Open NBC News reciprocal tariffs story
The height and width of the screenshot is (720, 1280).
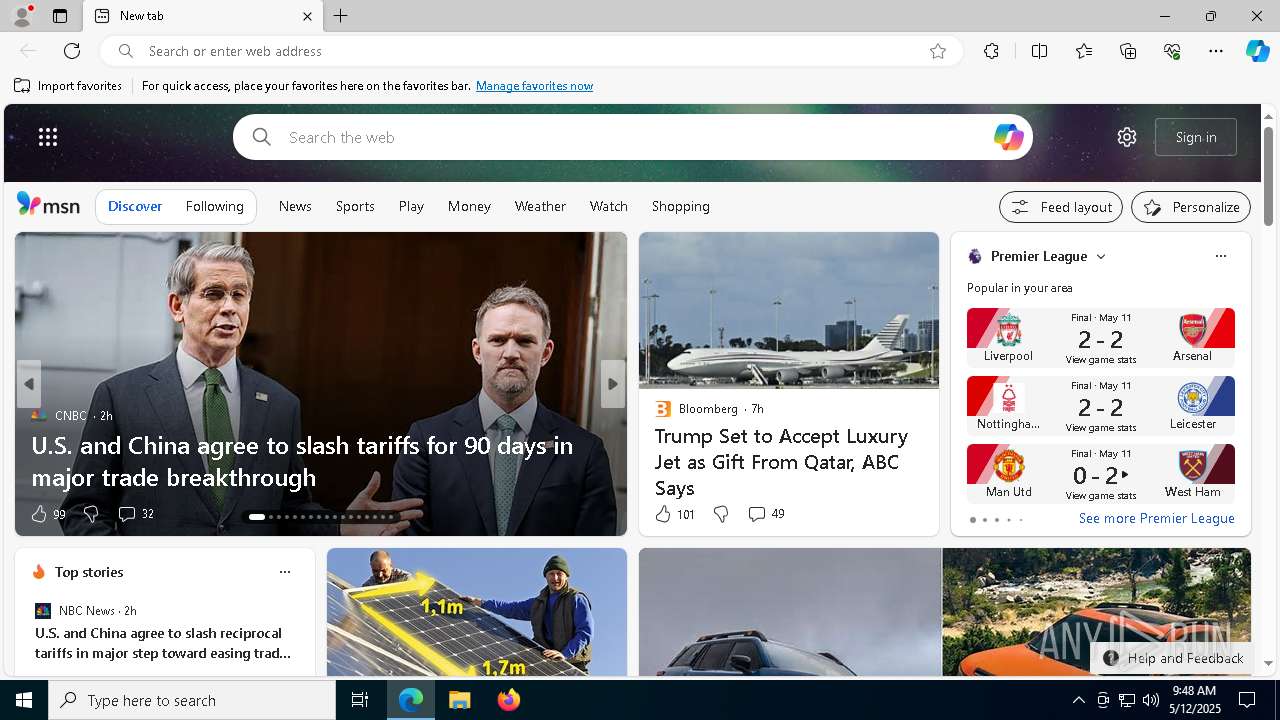pos(163,643)
